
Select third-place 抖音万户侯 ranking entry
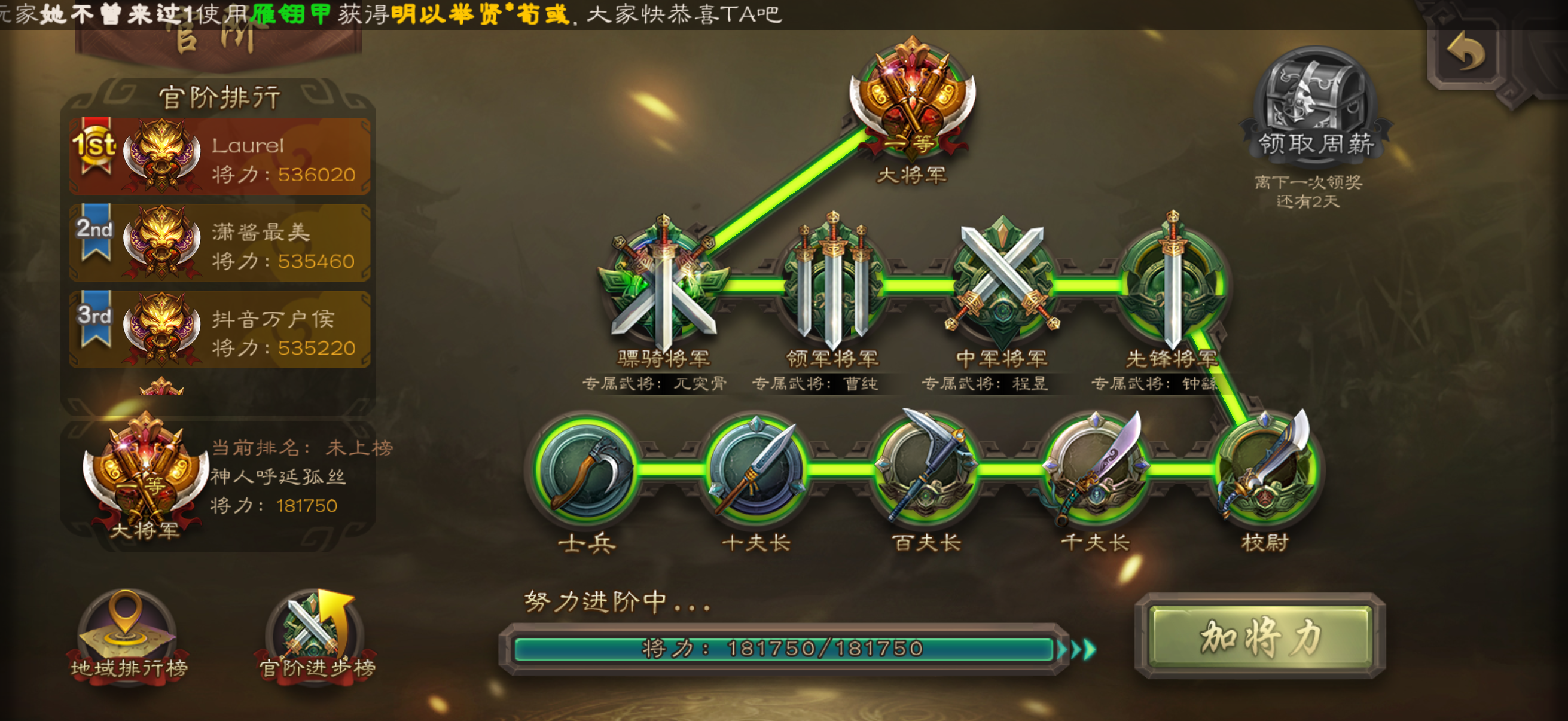click(219, 329)
